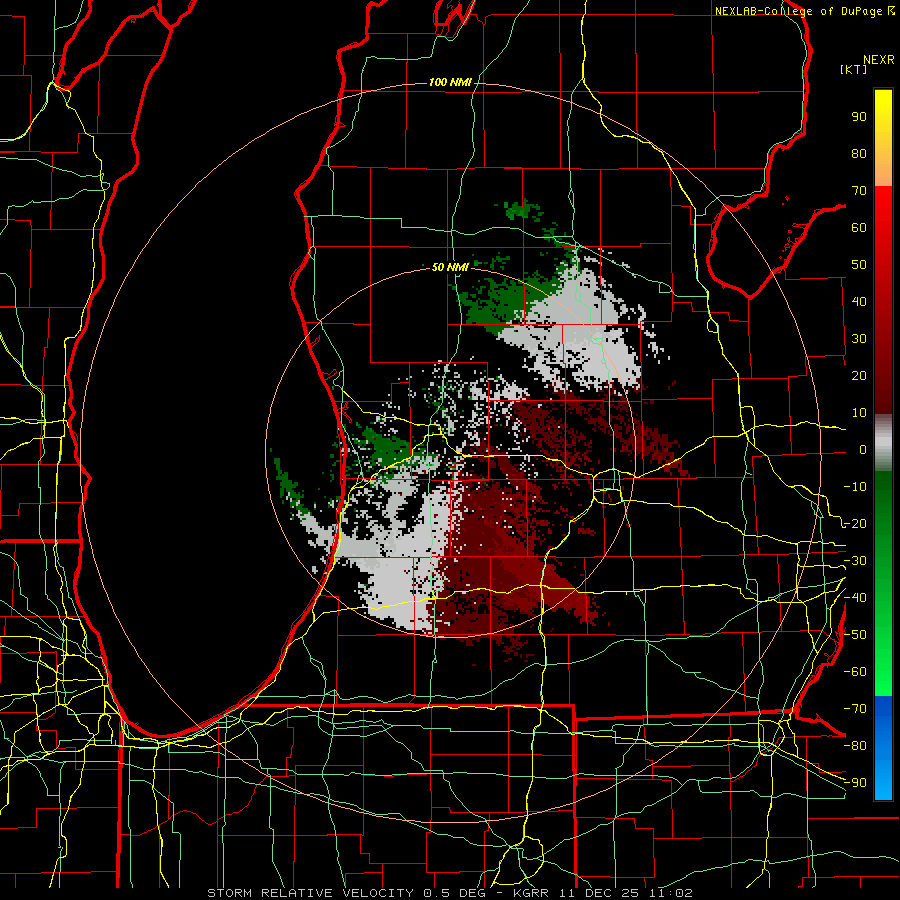Click the -40 value on the velocity legend

[x=855, y=598]
